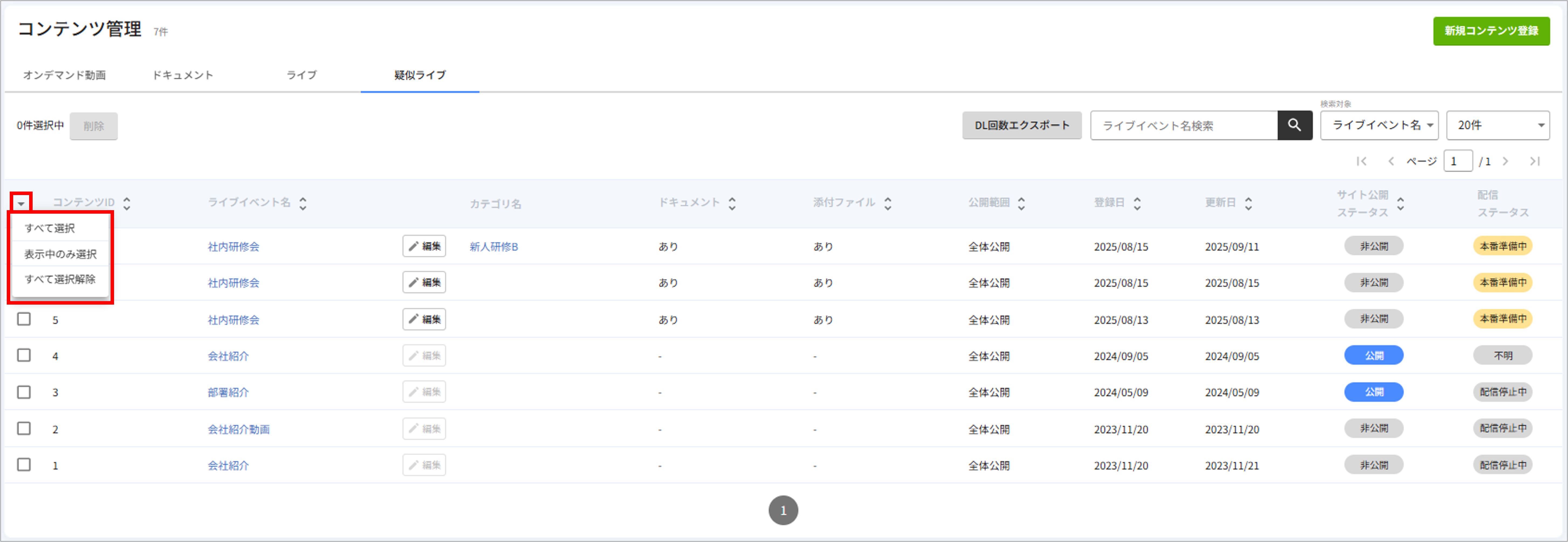Tick checkbox for content ID 4
The image size is (1568, 542).
(24, 355)
